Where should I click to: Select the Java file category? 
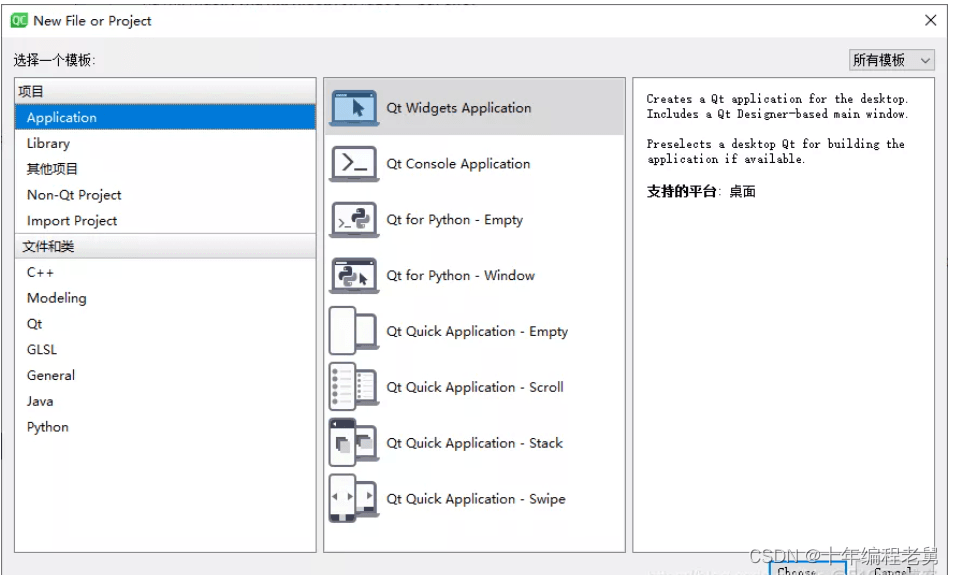point(165,401)
